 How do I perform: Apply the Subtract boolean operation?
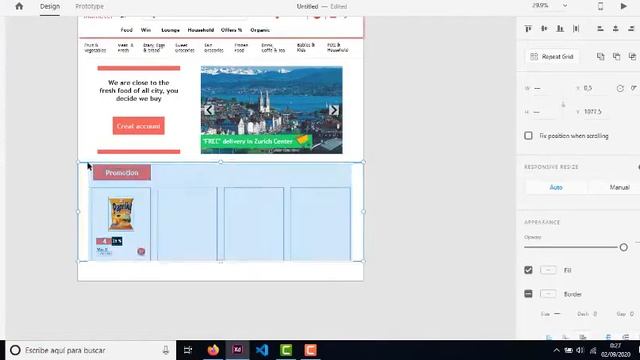pos(616,57)
